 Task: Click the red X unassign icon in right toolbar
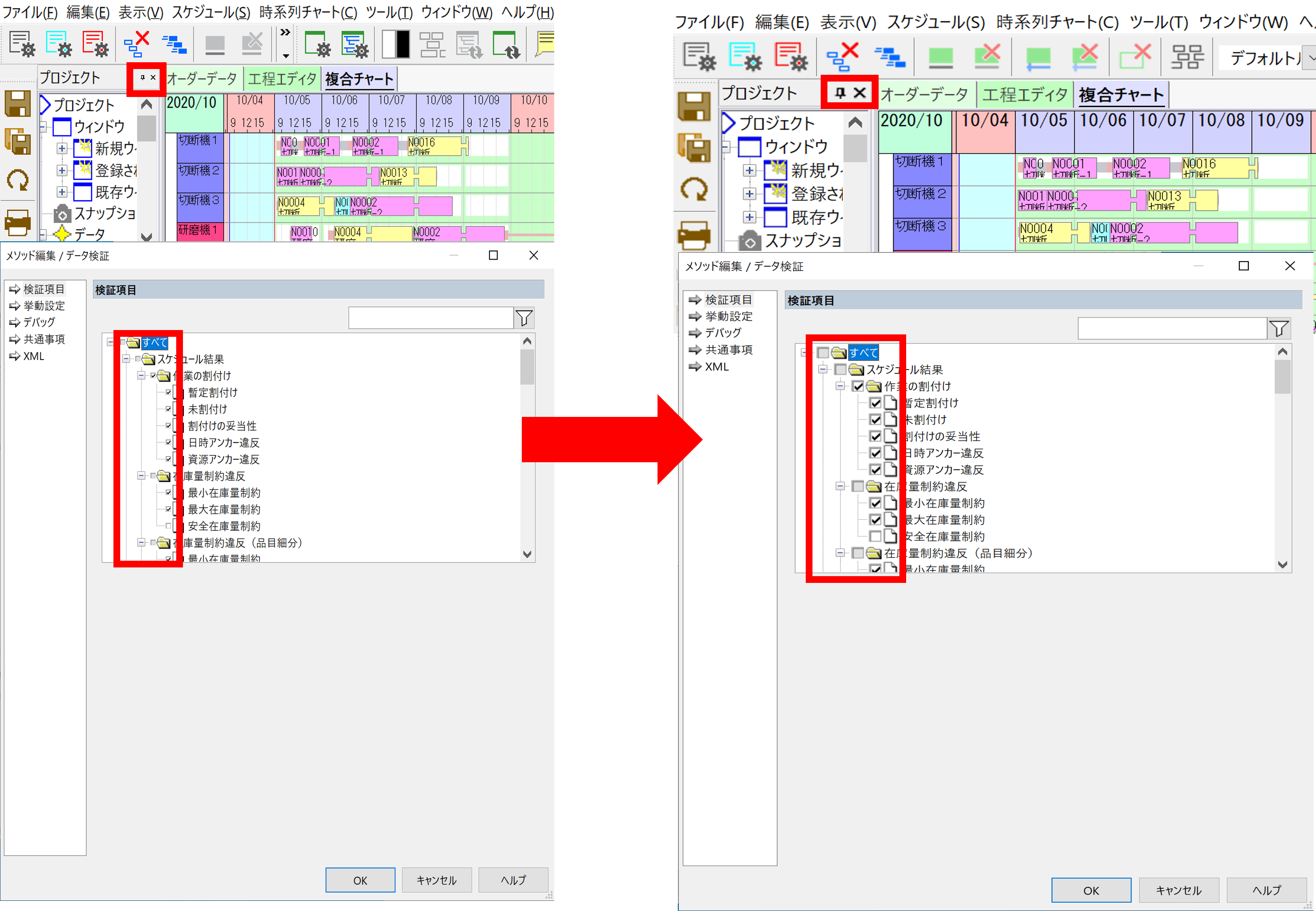843,57
